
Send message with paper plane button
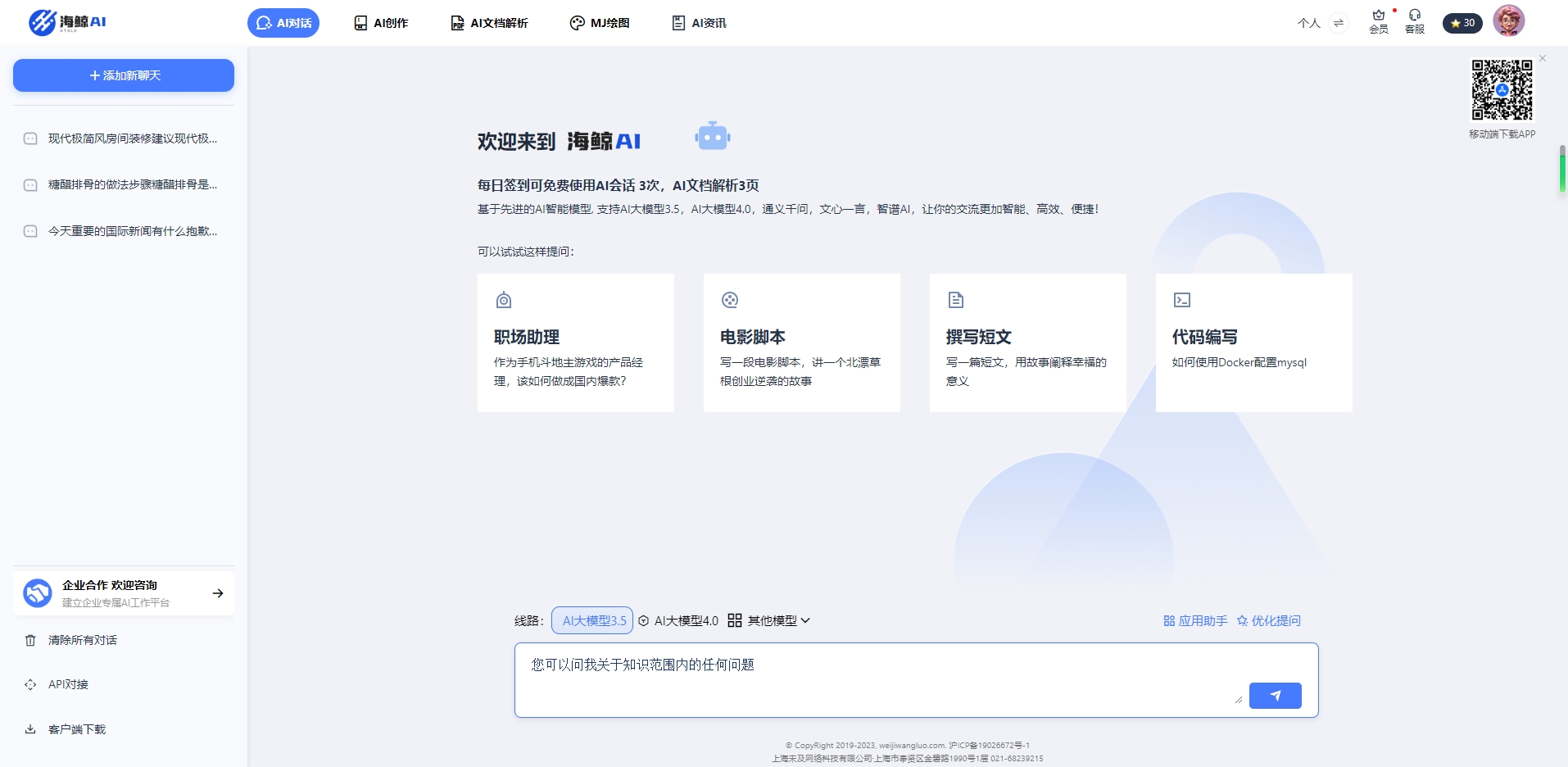1276,696
